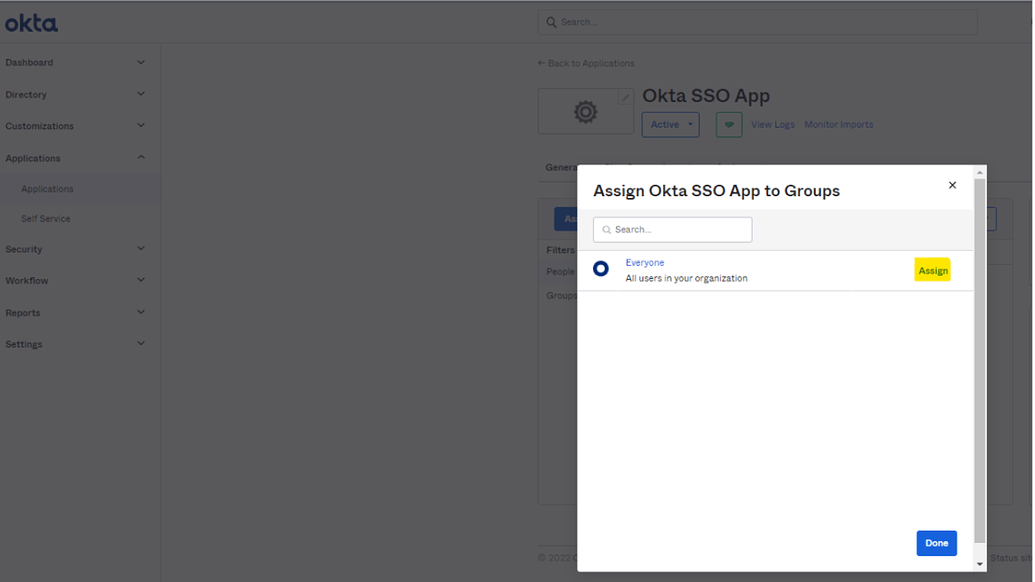Open the Active status dropdown
This screenshot has height=582, width=1035.
(670, 124)
